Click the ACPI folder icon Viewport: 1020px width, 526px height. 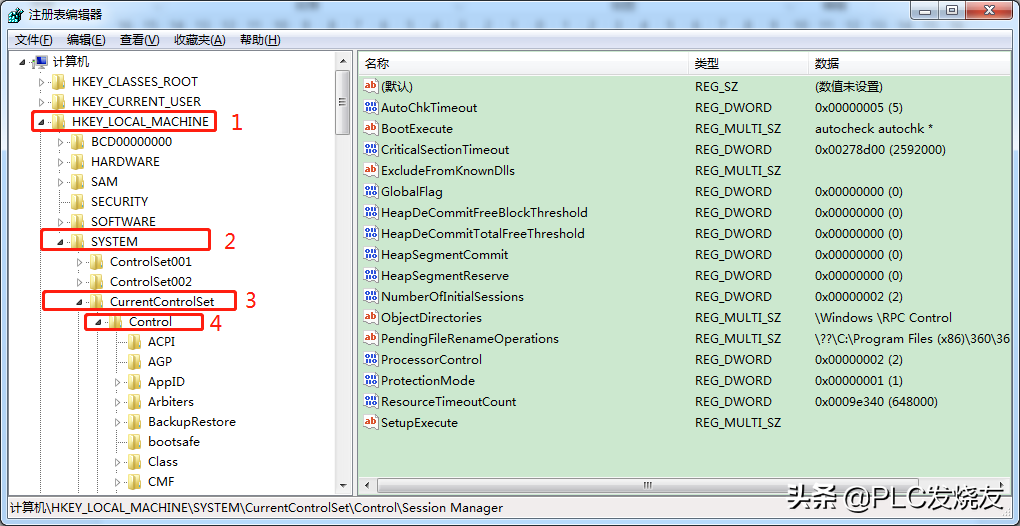pos(135,342)
